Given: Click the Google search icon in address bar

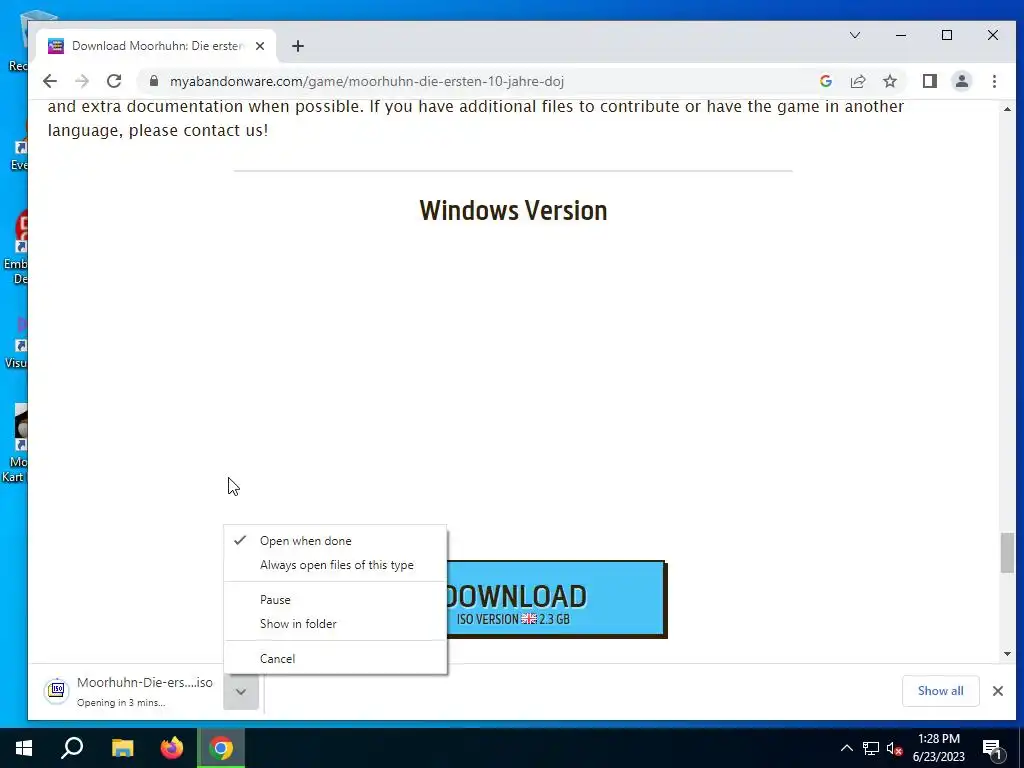Looking at the screenshot, I should tap(825, 81).
